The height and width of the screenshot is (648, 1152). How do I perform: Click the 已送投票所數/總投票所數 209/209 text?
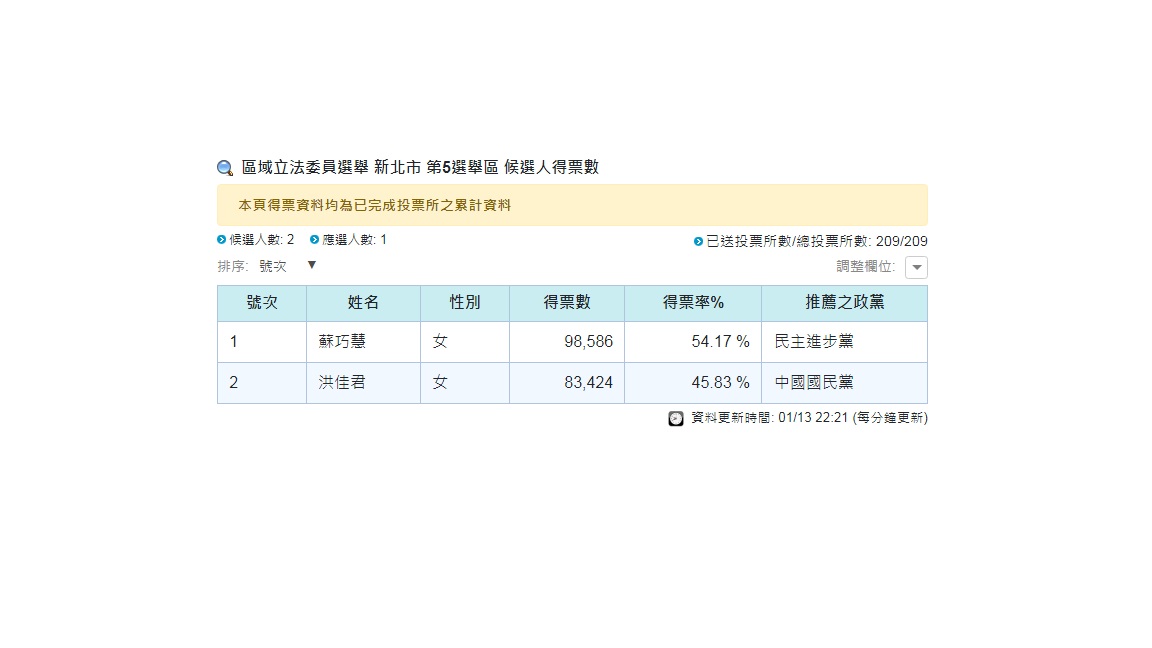(x=817, y=241)
